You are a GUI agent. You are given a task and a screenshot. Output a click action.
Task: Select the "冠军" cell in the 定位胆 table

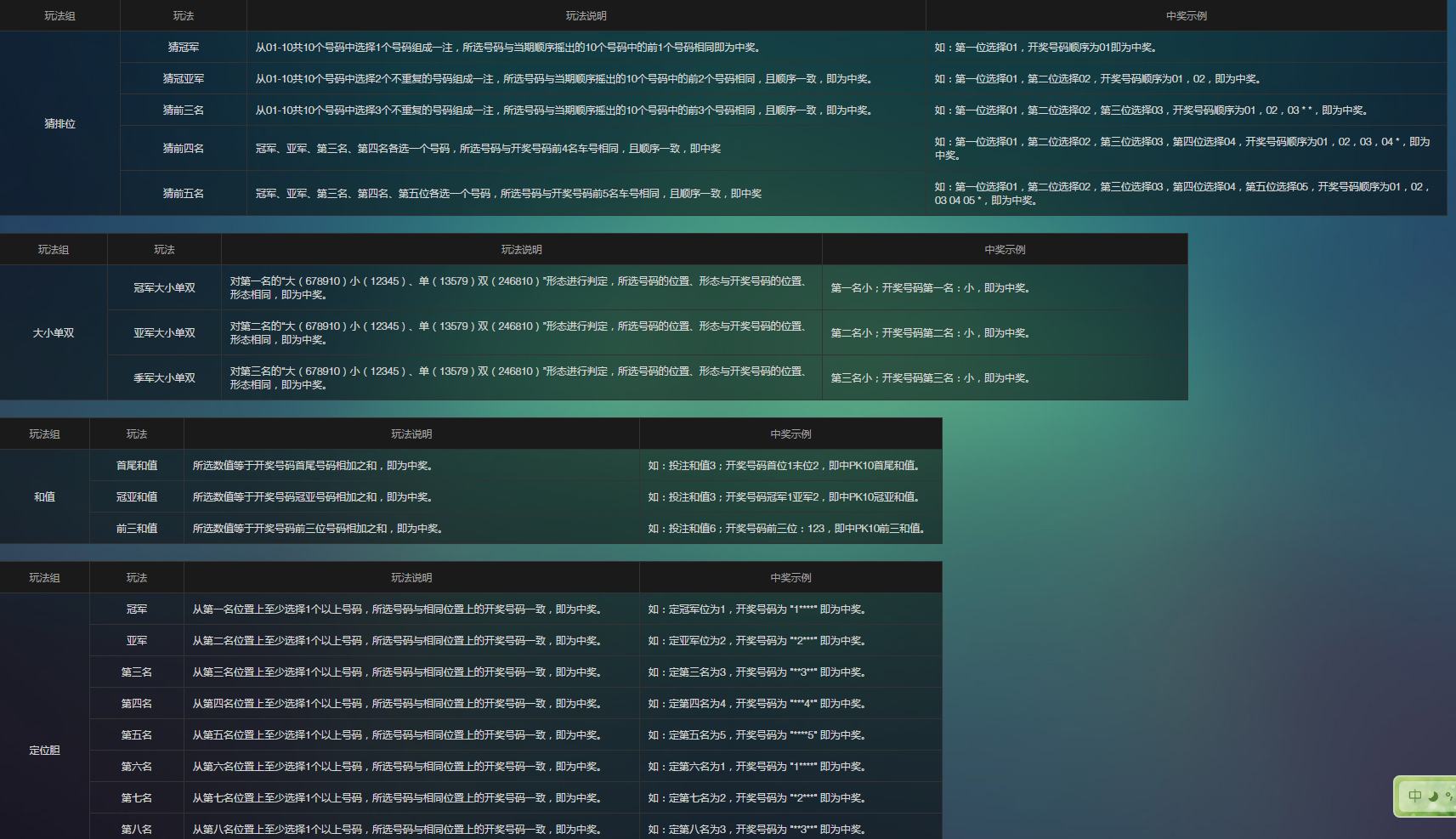(x=137, y=609)
